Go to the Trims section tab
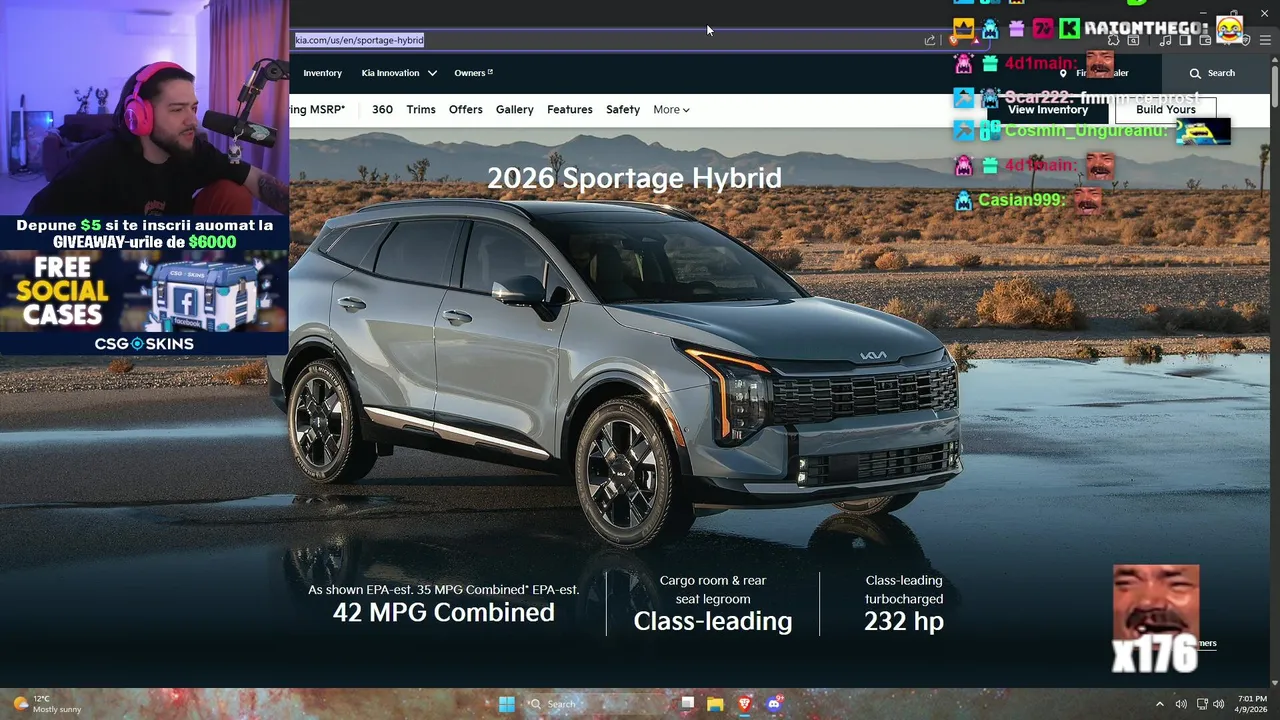This screenshot has height=720, width=1280. point(421,110)
